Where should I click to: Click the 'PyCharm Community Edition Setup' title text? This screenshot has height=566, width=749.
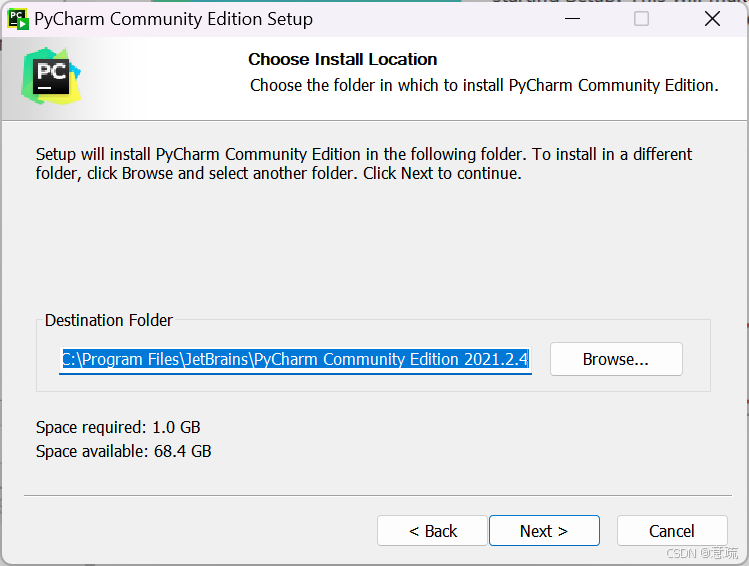pyautogui.click(x=173, y=19)
